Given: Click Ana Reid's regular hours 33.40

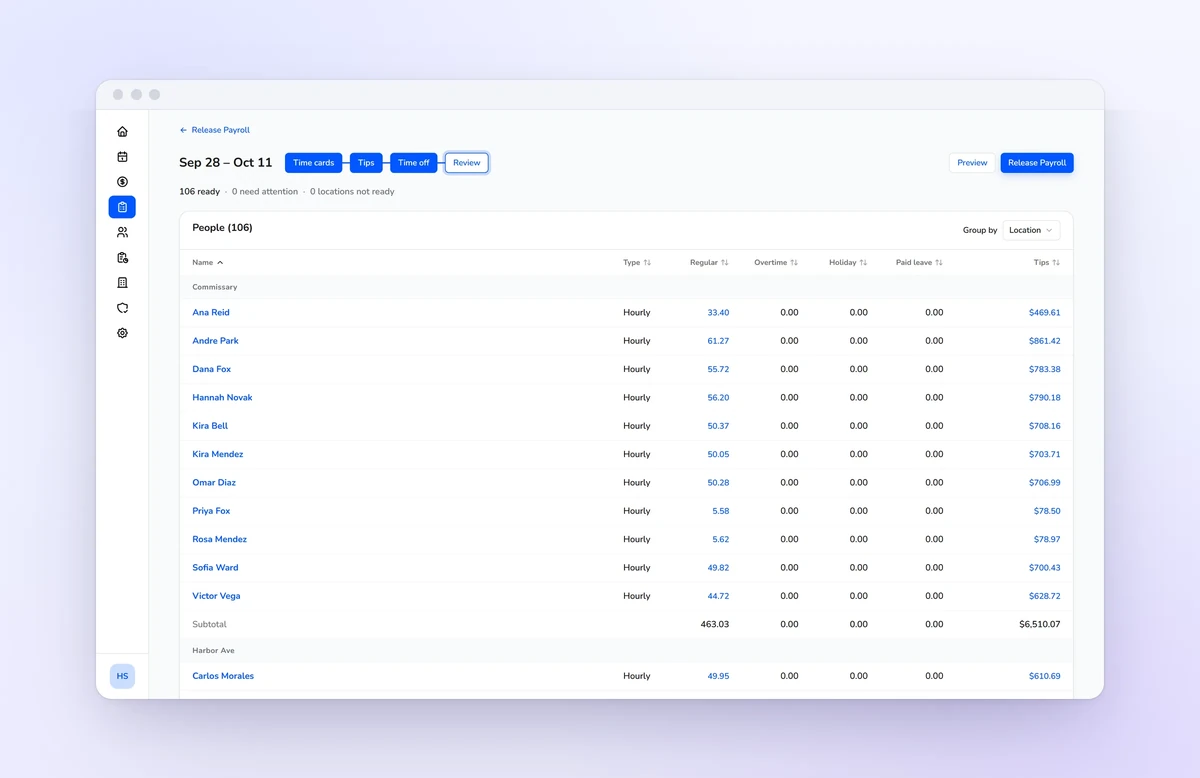Looking at the screenshot, I should coord(718,313).
